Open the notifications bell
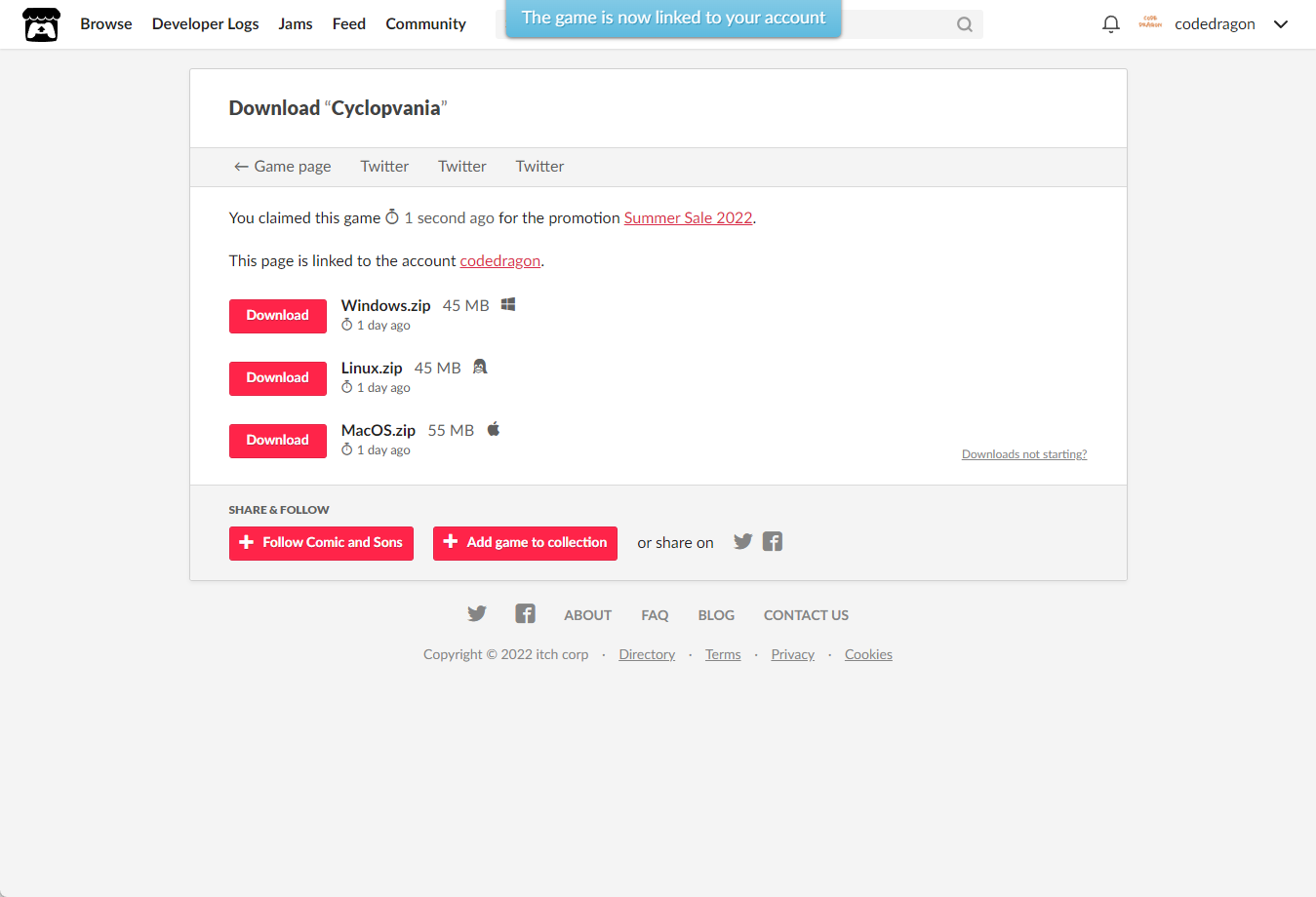The height and width of the screenshot is (897, 1316). (1110, 24)
